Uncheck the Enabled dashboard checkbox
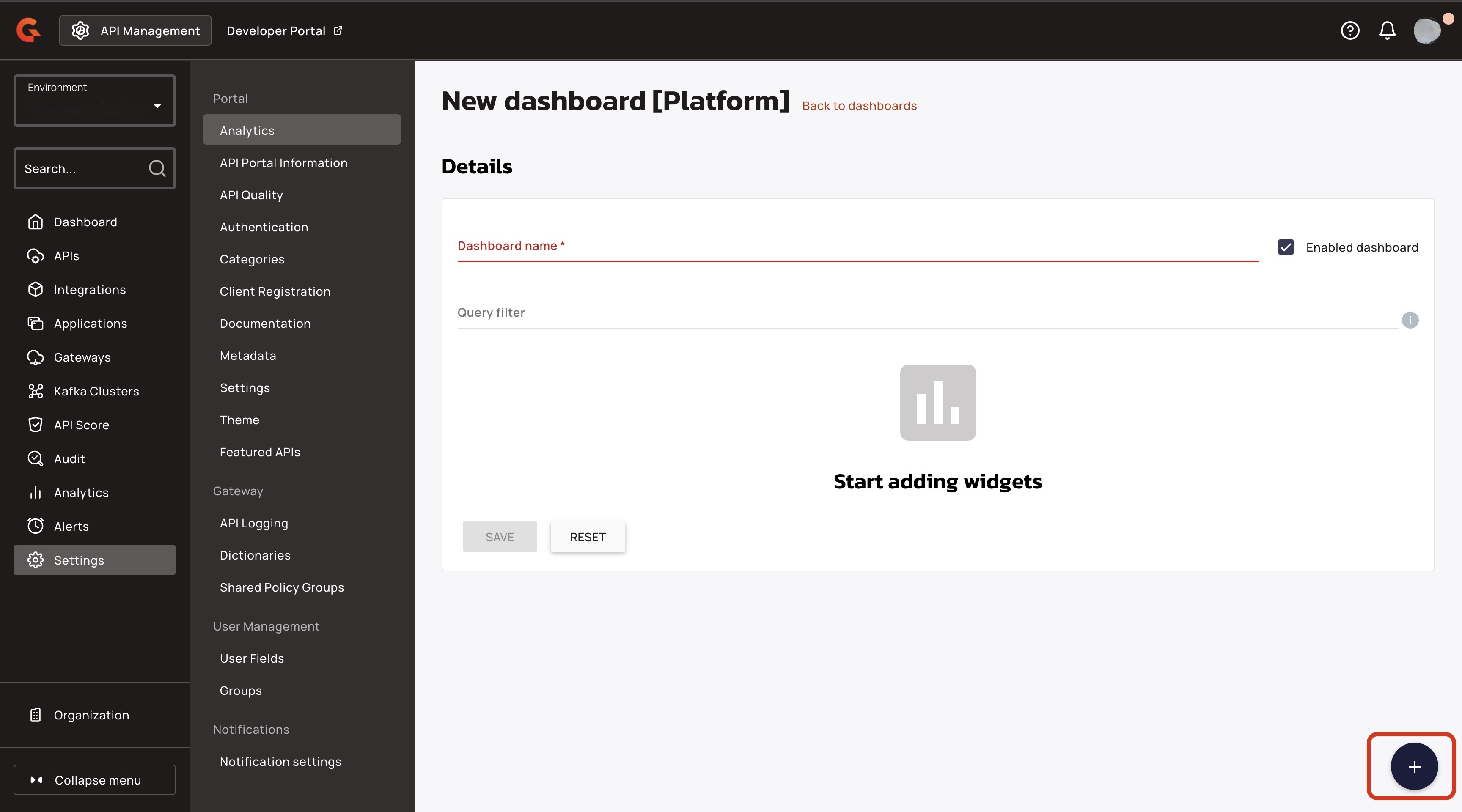Viewport: 1462px width, 812px height. (1286, 247)
